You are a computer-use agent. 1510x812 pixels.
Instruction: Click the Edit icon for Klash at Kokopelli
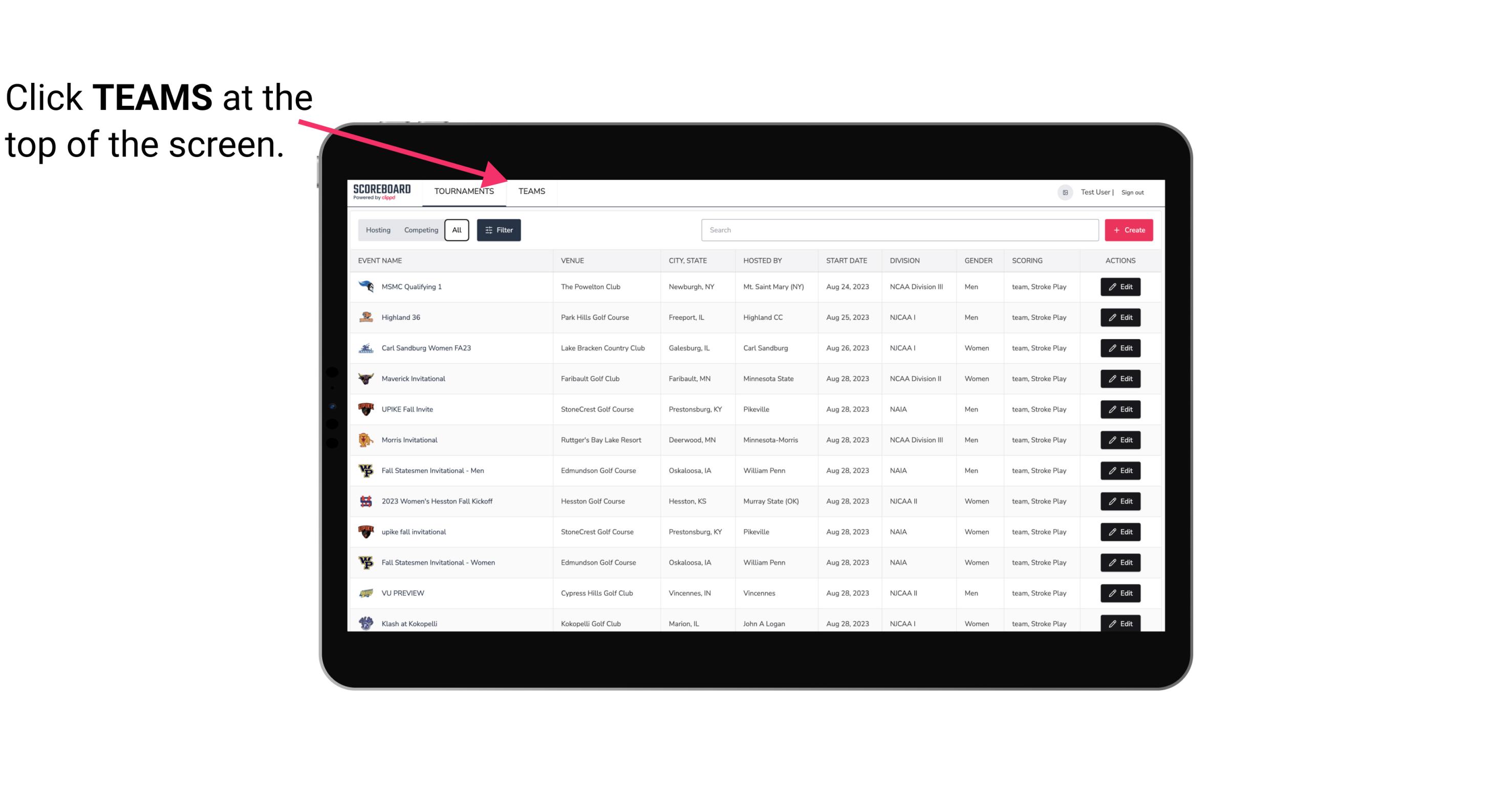1120,623
